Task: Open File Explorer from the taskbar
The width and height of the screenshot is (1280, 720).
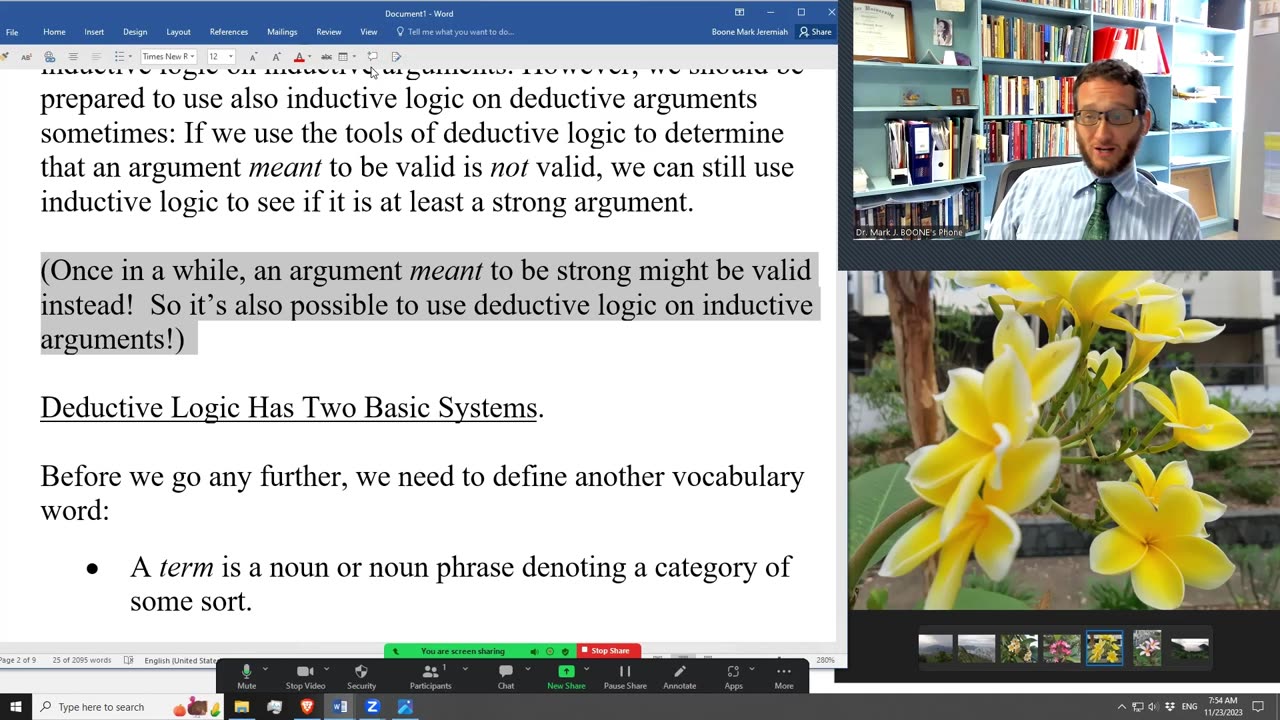Action: [241, 707]
